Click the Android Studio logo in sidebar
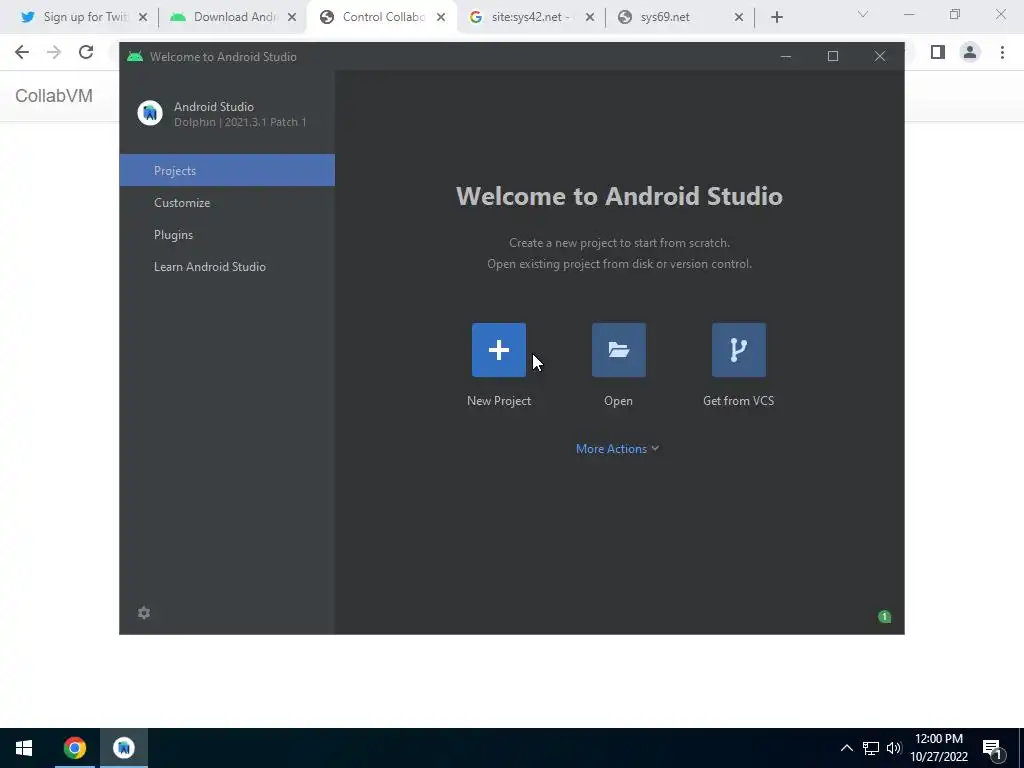 point(150,113)
